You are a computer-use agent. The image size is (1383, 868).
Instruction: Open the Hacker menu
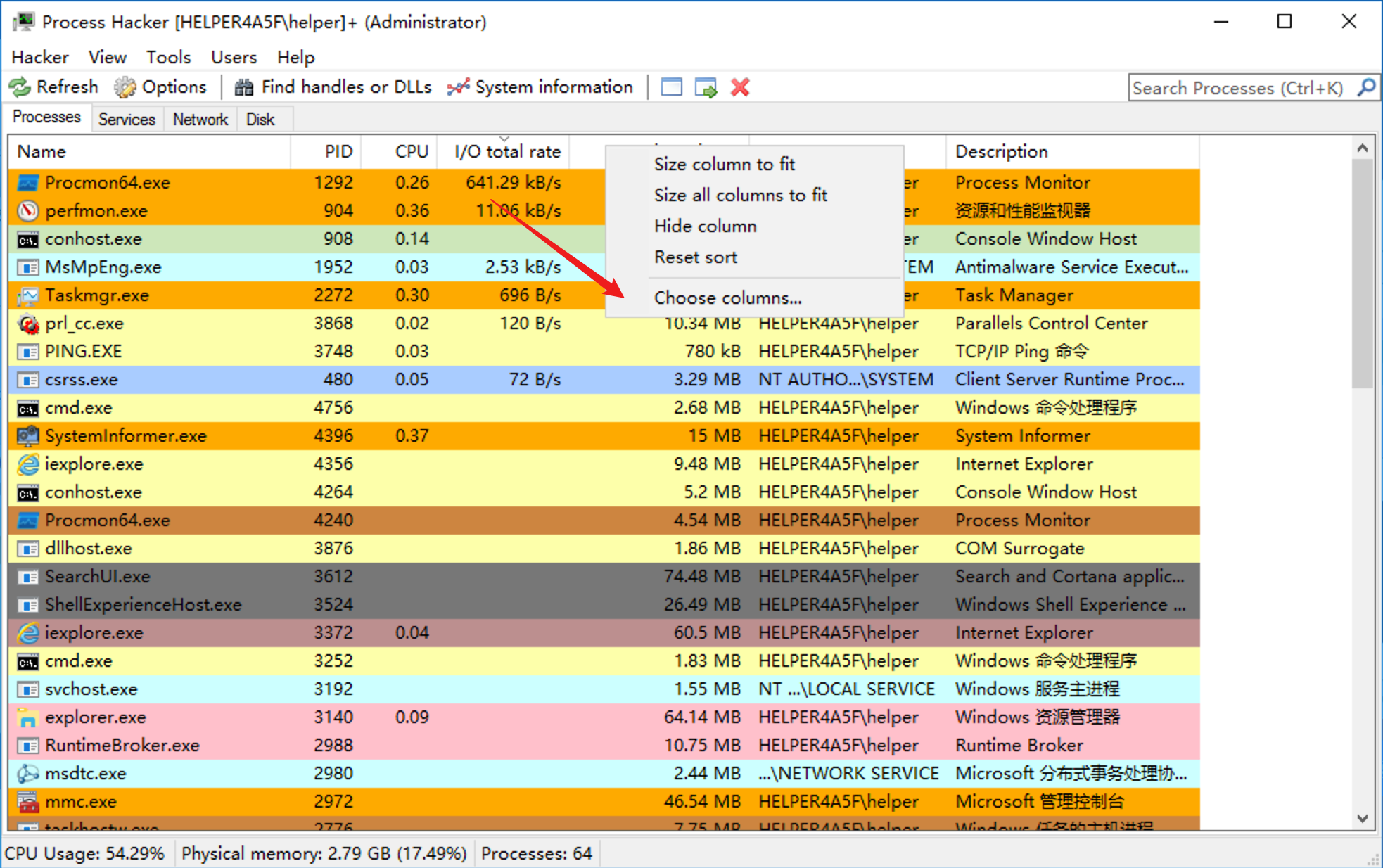pyautogui.click(x=40, y=57)
